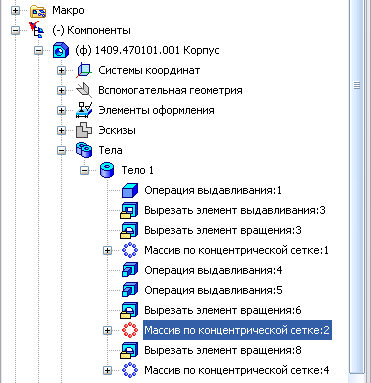Select the Тело 1 label
This screenshot has width=371, height=383.
(138, 171)
